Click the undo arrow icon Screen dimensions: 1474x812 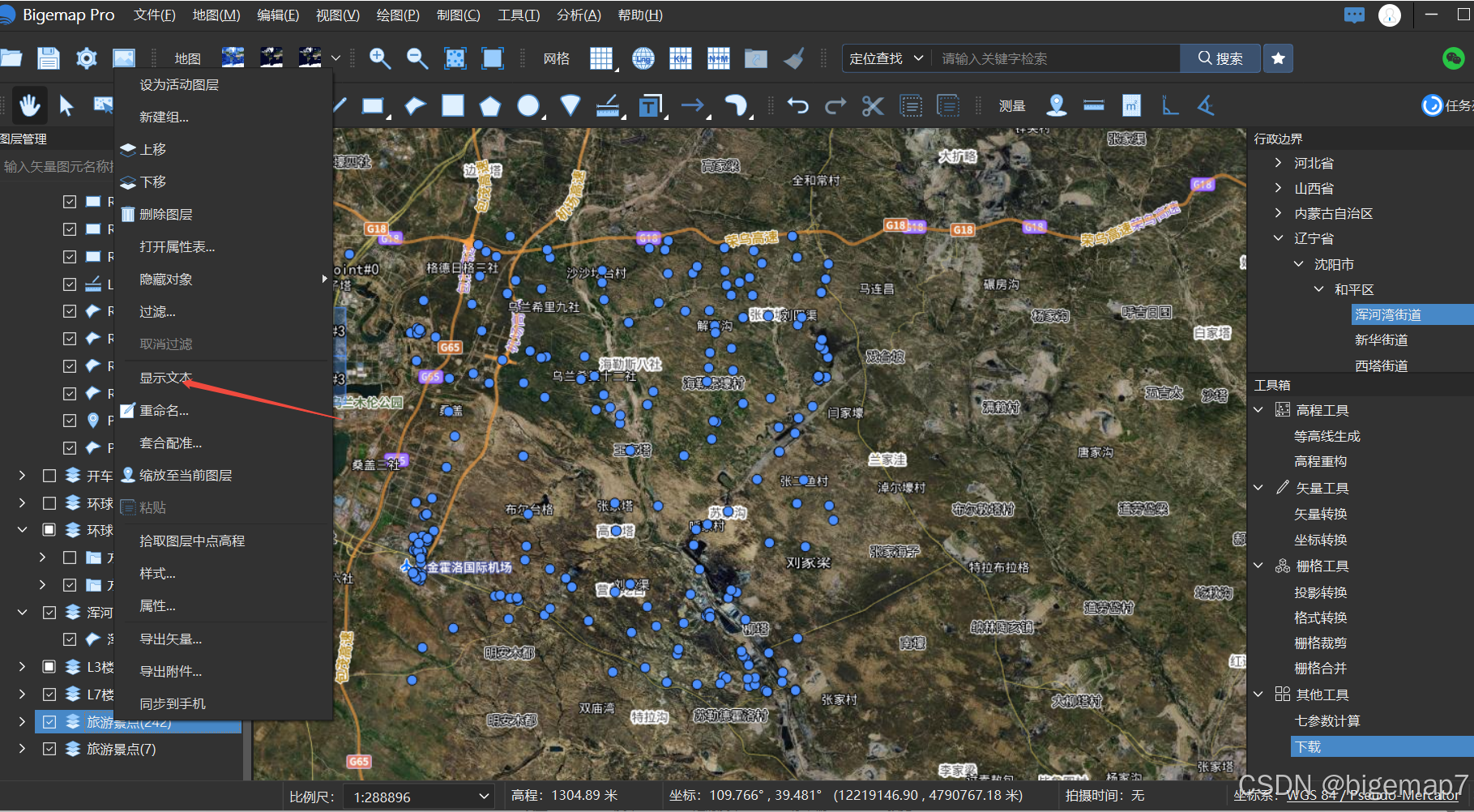[797, 105]
